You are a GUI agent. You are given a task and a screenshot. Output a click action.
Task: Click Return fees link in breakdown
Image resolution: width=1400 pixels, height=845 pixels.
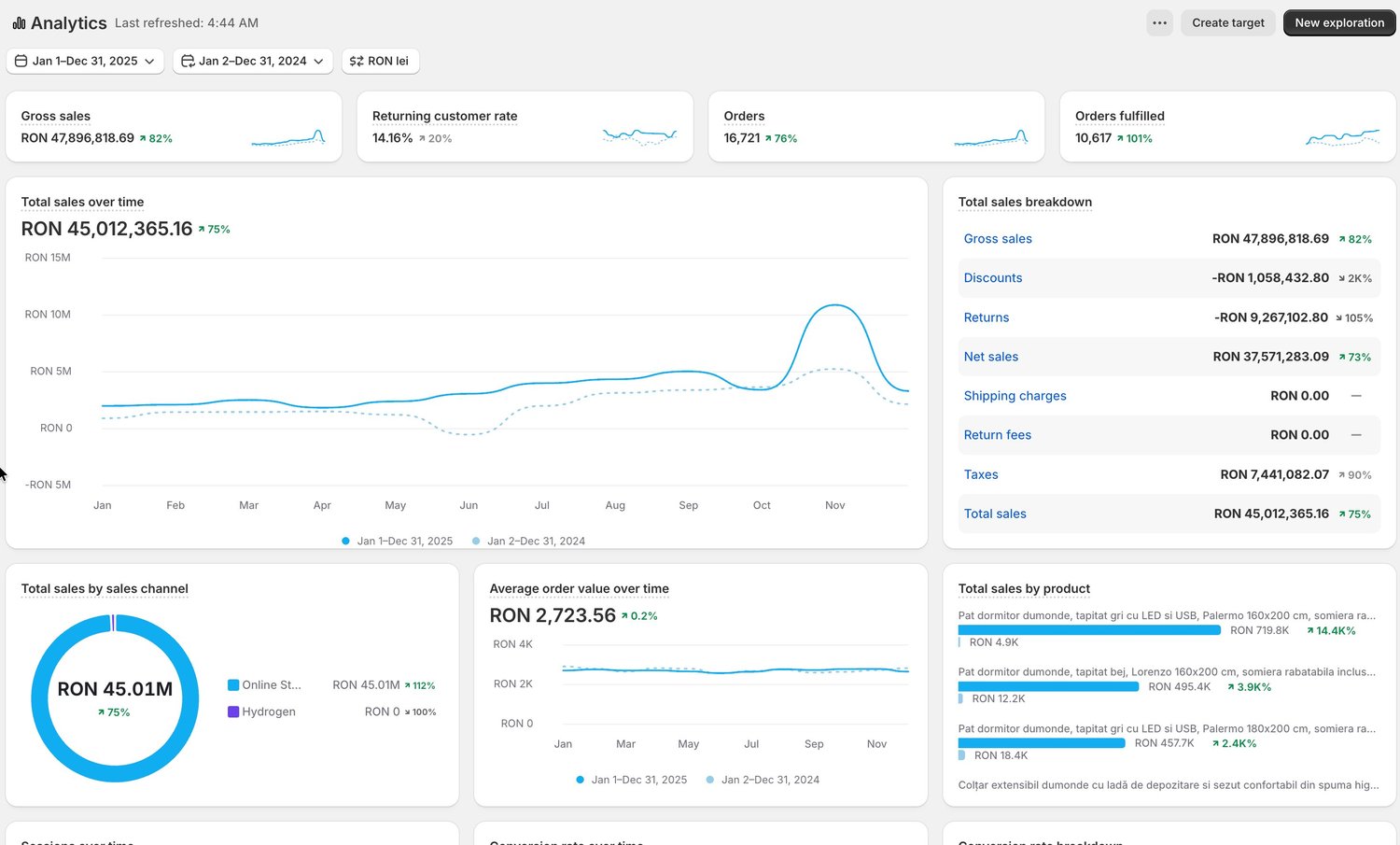[x=998, y=435]
